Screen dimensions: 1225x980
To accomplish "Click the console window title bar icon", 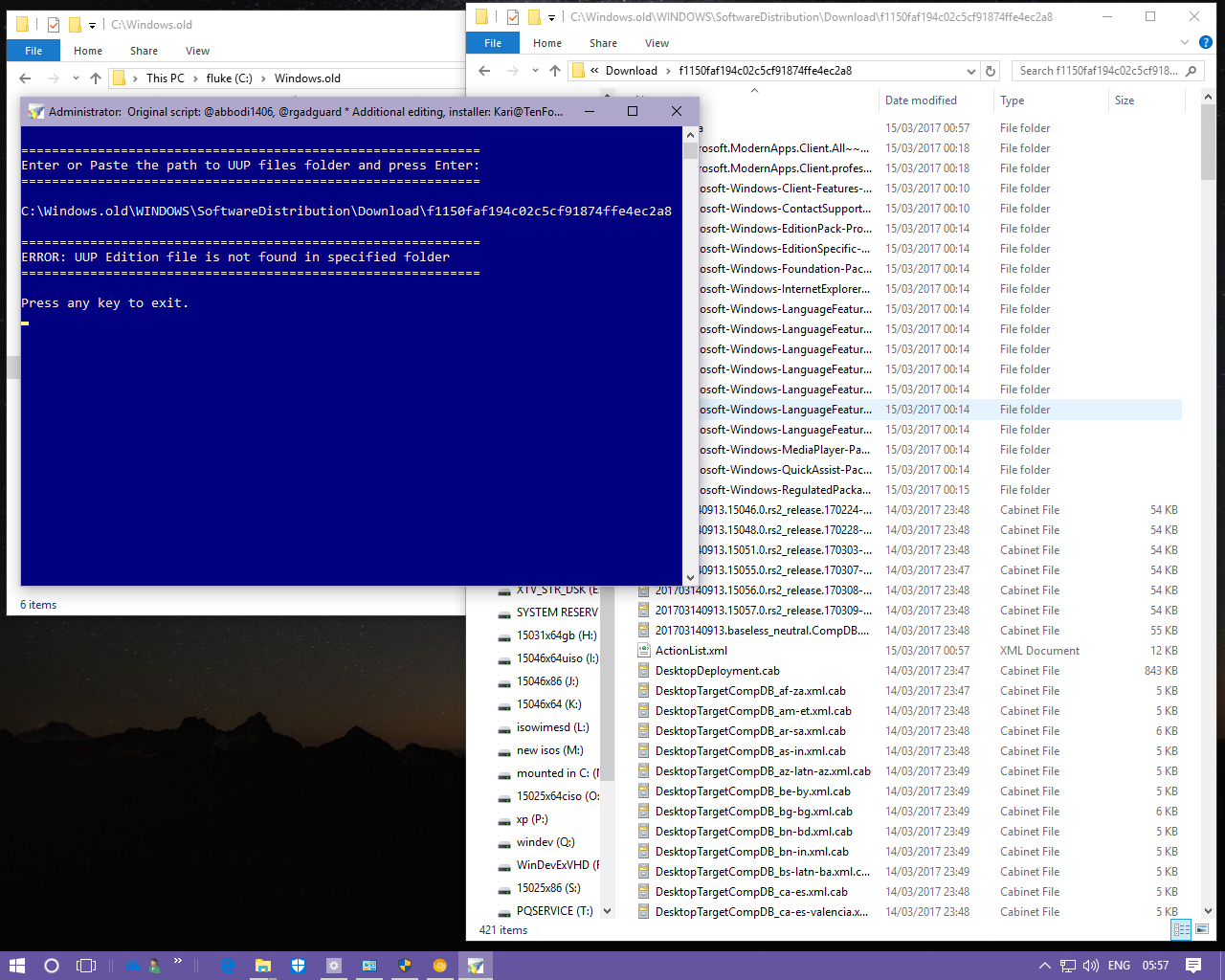I will (36, 112).
